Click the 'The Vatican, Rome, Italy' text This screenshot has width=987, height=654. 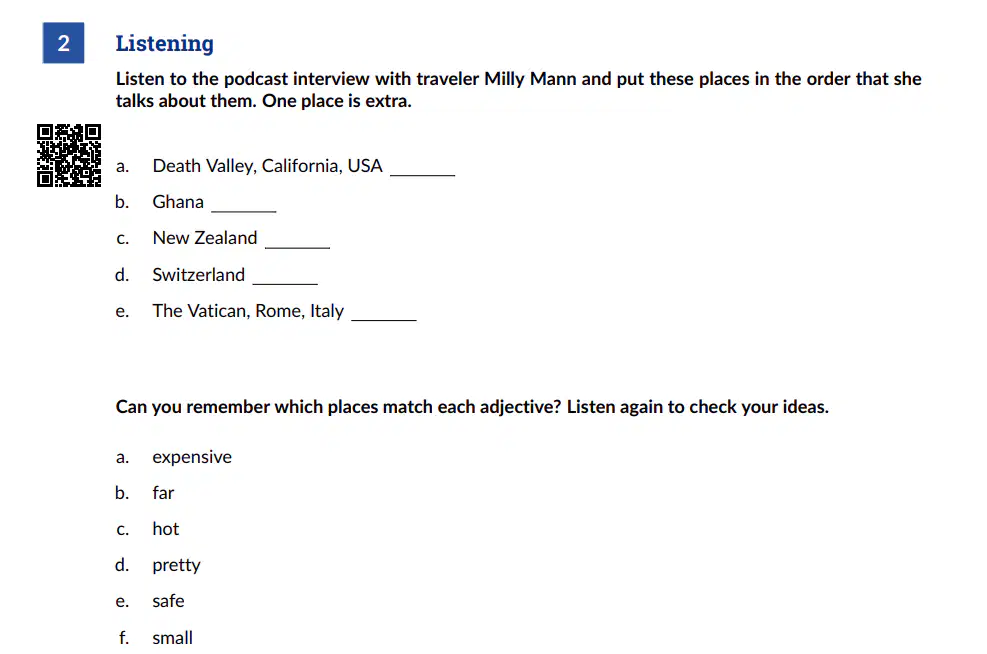[248, 311]
